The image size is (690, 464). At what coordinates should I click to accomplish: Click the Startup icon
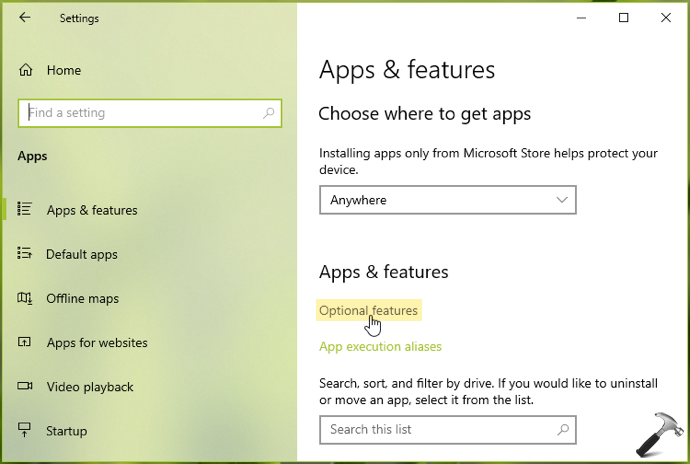tap(24, 430)
